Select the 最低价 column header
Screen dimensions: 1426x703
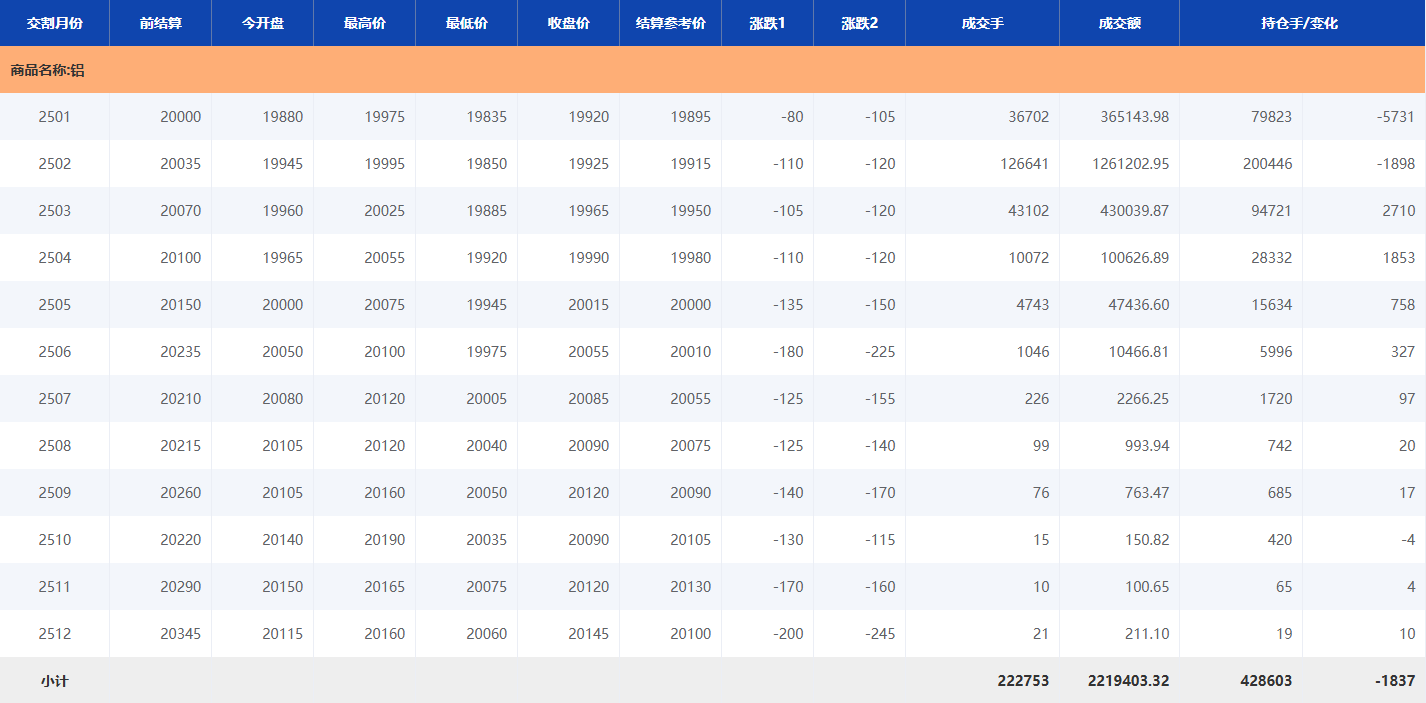coord(466,23)
